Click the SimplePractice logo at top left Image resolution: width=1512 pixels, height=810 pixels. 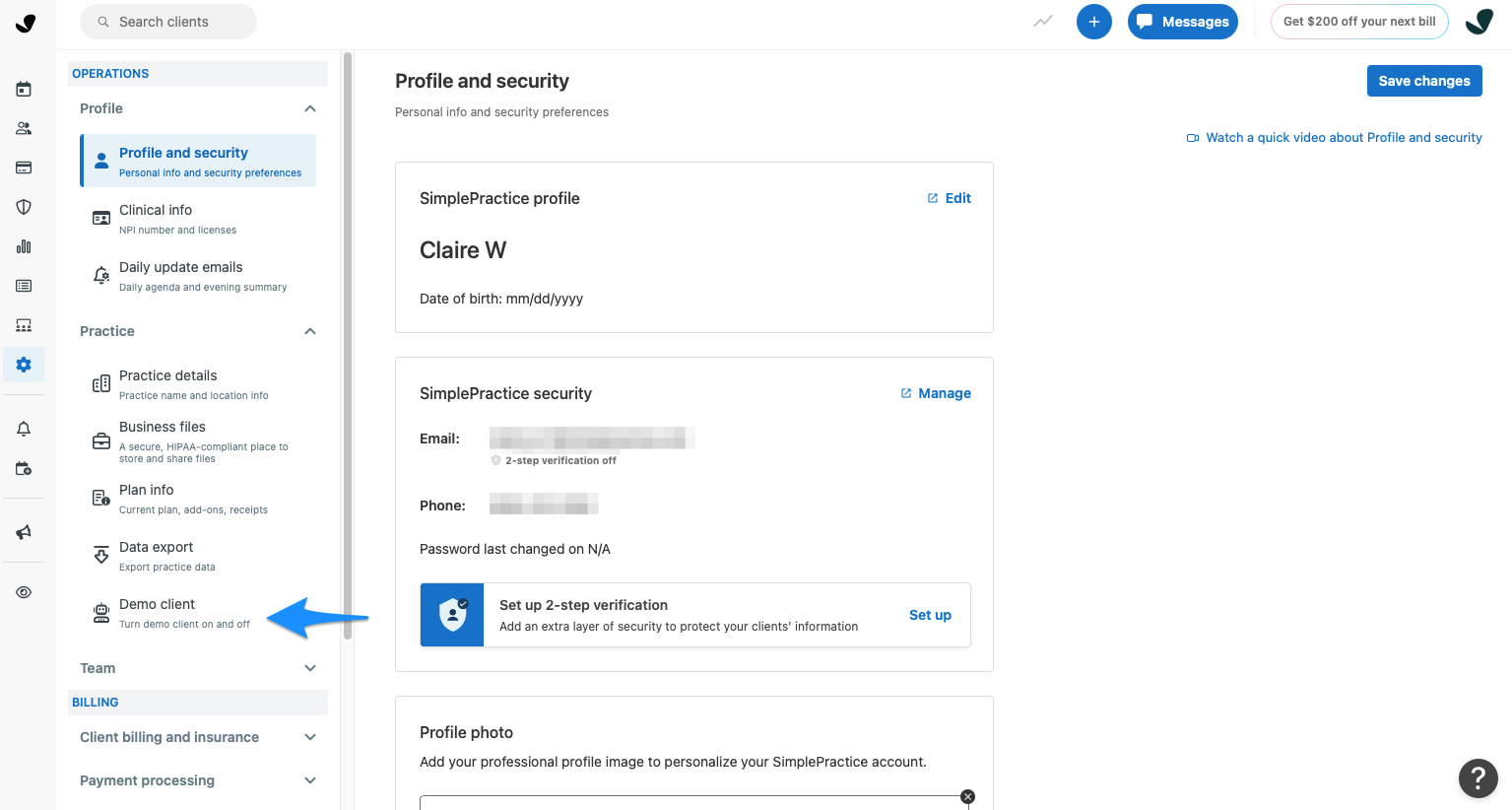click(26, 23)
